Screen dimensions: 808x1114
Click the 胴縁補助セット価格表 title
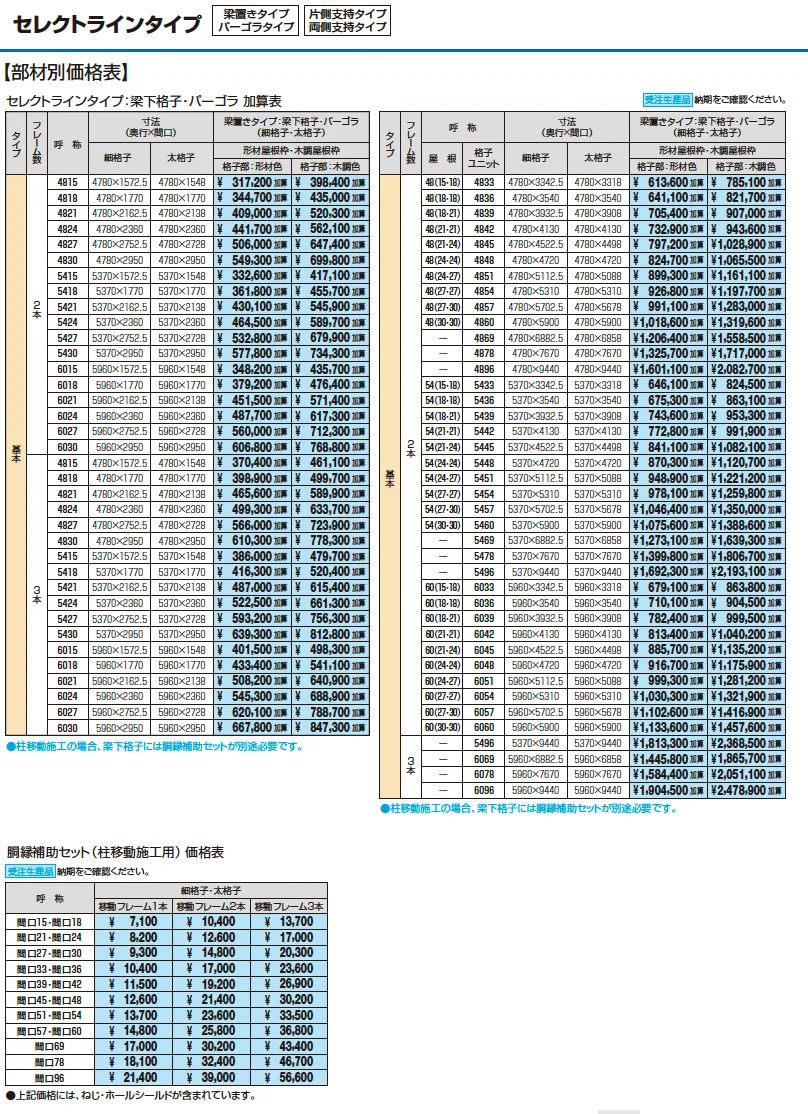[x=115, y=853]
